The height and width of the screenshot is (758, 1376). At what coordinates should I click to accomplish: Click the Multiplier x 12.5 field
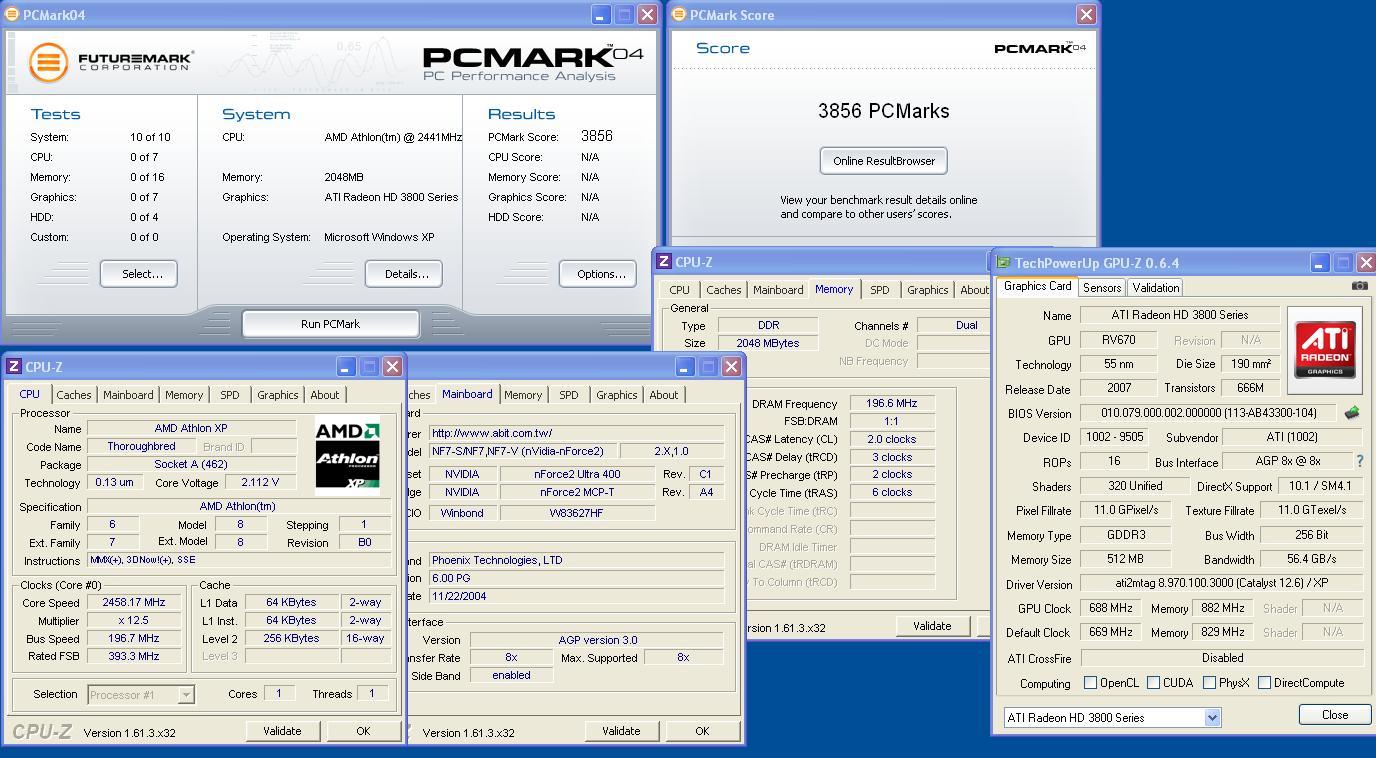click(x=133, y=621)
